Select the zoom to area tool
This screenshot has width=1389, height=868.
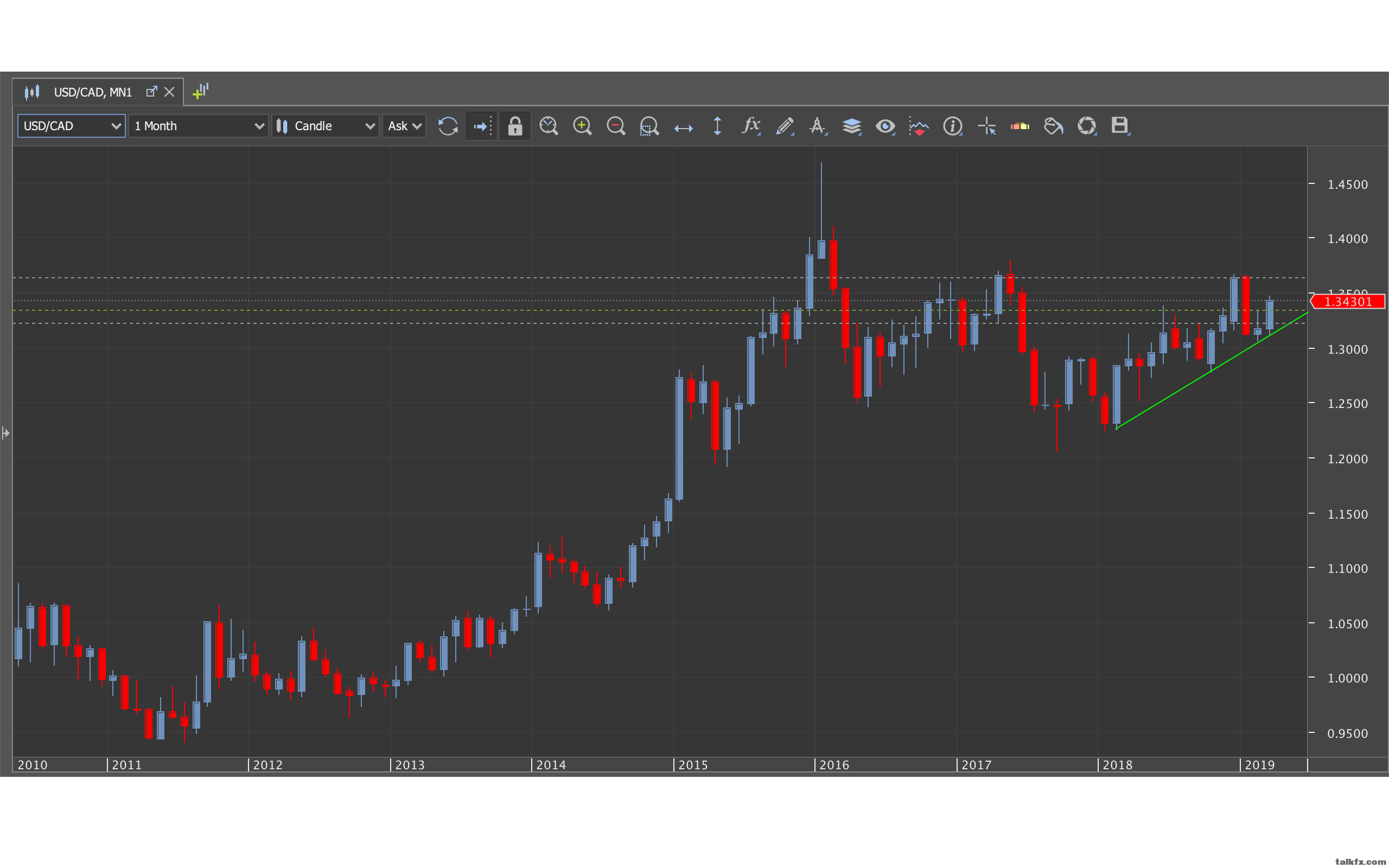(649, 126)
